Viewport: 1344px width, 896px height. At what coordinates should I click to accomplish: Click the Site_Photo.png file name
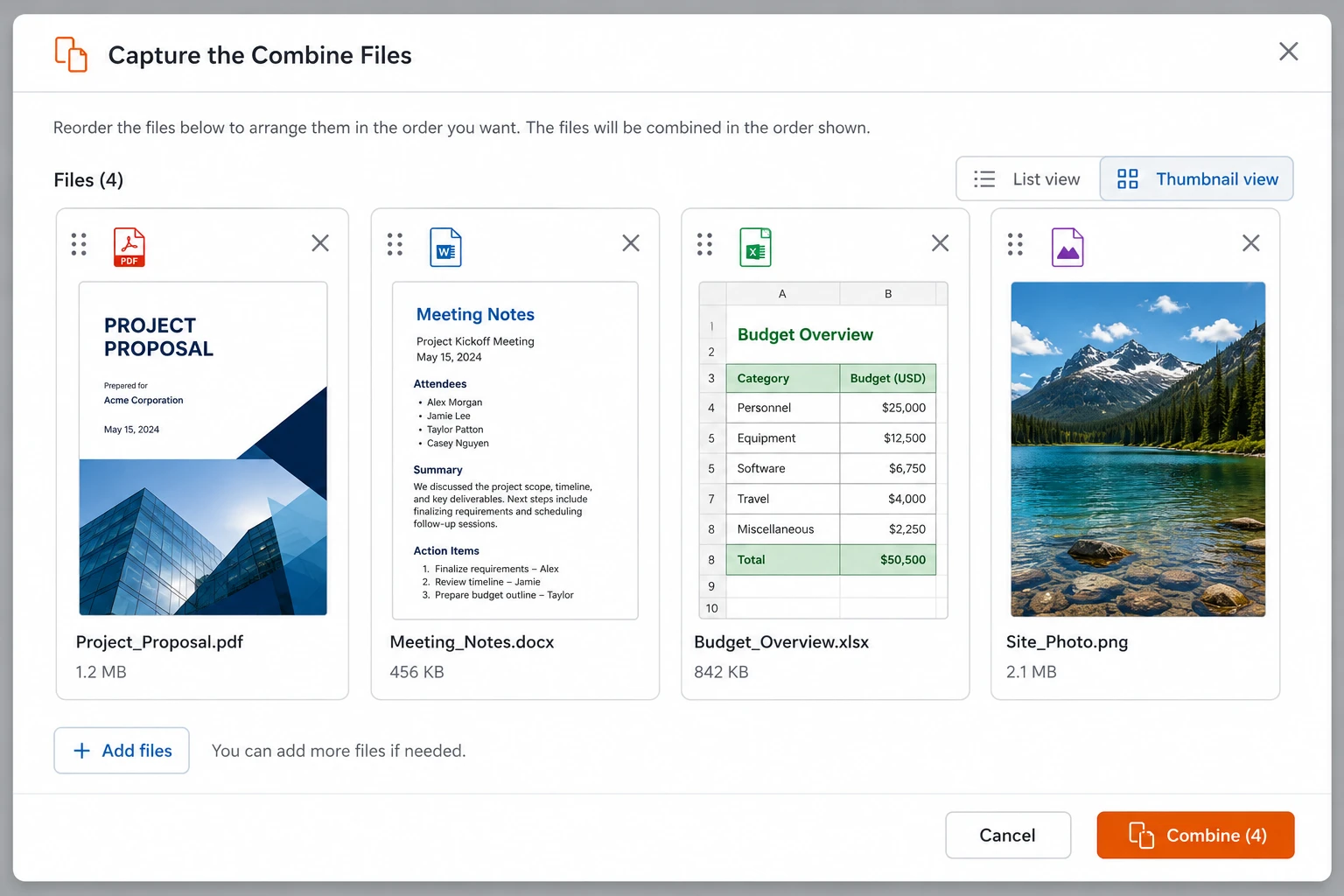1067,642
